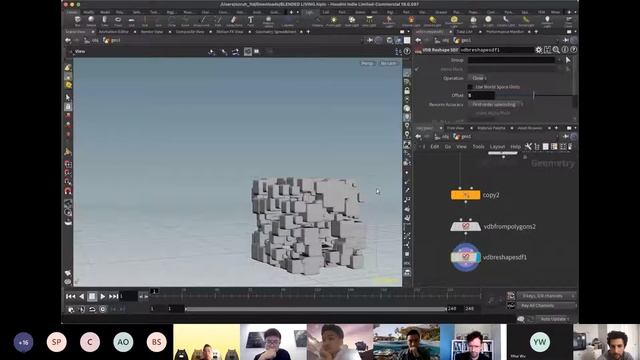Click the obj path button in viewport path bar
This screenshot has height=360, width=640.
pos(91,40)
